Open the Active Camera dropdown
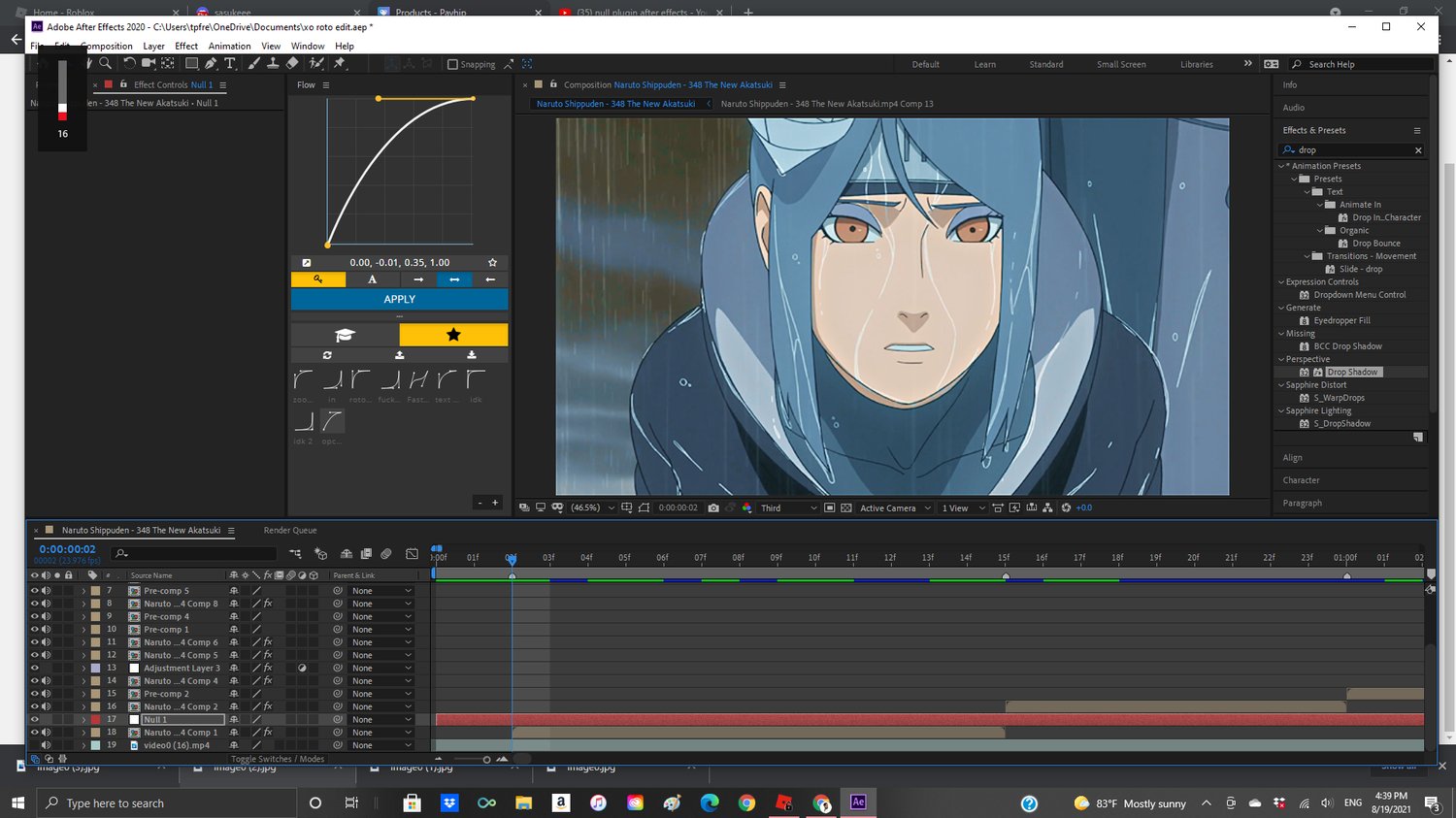 tap(895, 507)
